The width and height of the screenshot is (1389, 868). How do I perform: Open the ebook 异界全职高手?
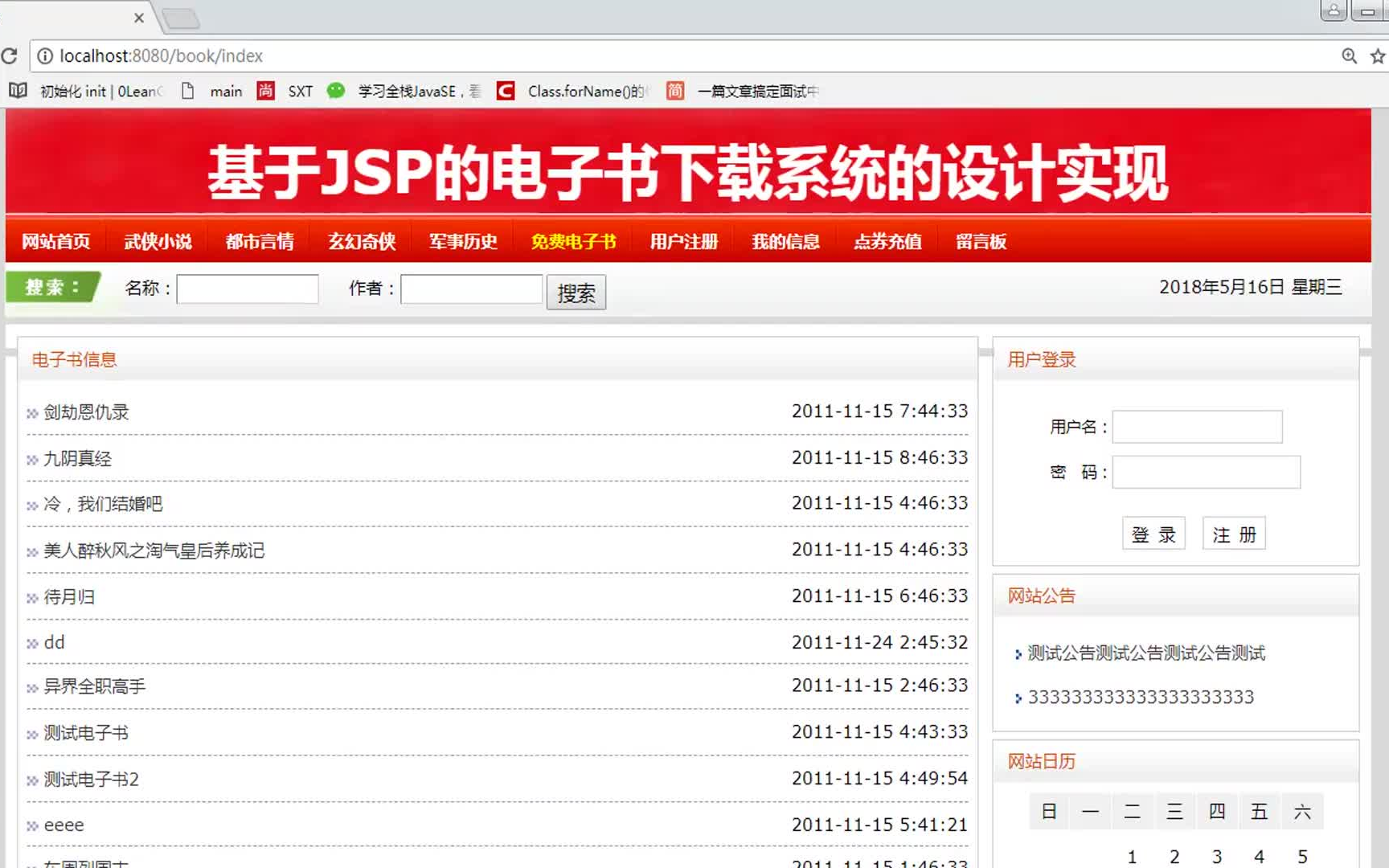click(95, 687)
